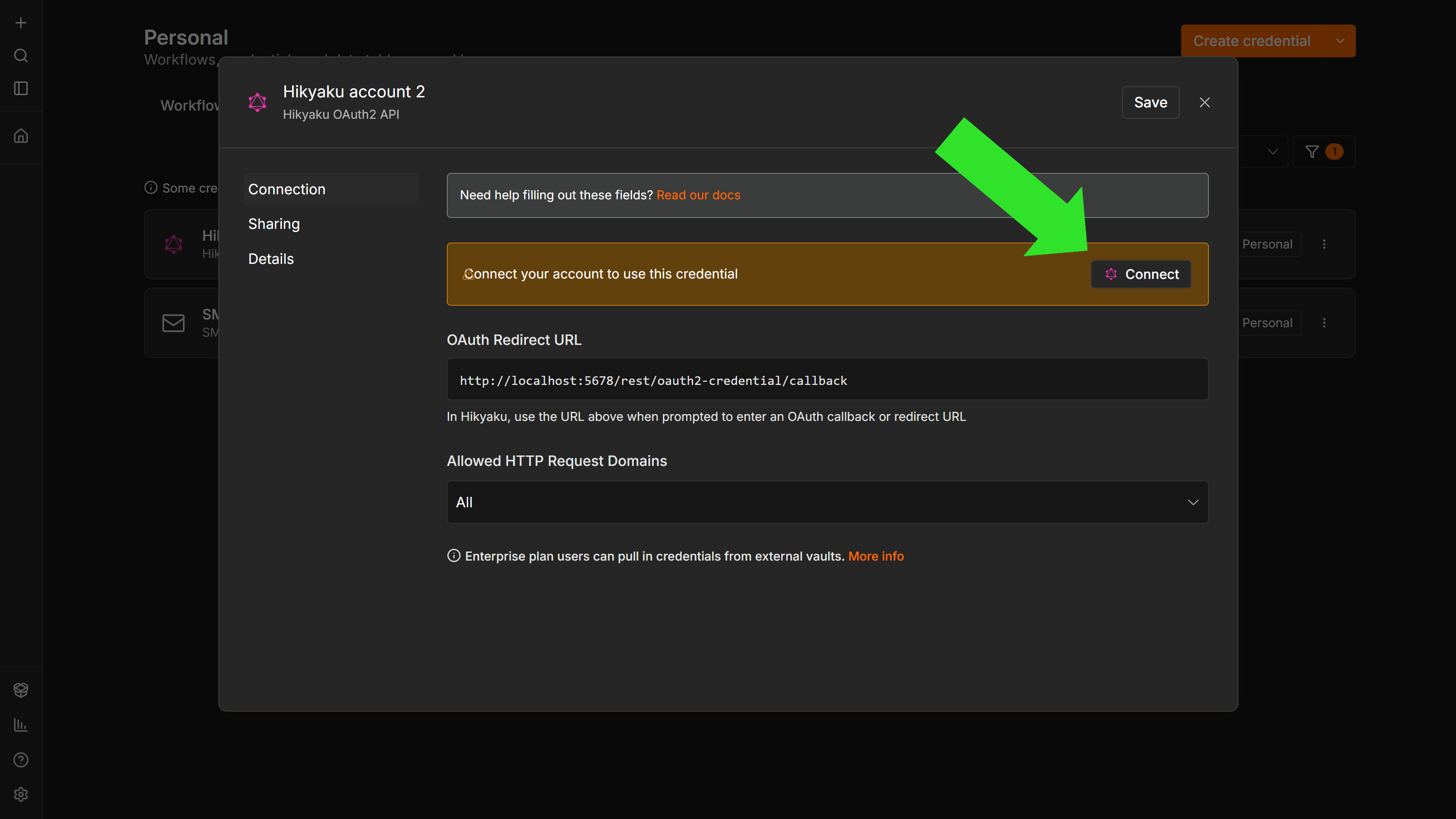Click the OAuth Redirect URL field
The height and width of the screenshot is (819, 1456).
[827, 379]
